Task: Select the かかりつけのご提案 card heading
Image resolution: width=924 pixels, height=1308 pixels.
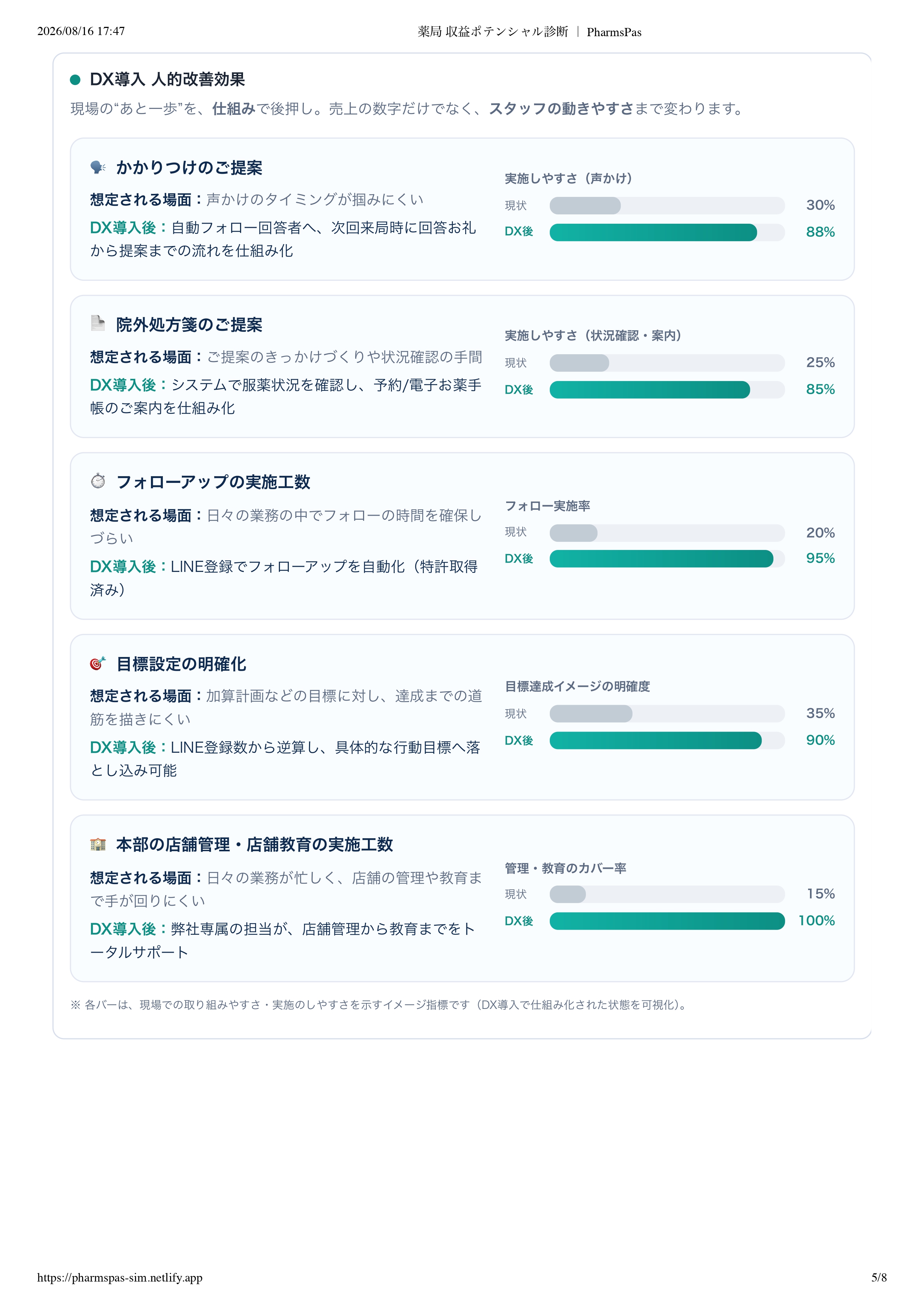Action: tap(189, 167)
